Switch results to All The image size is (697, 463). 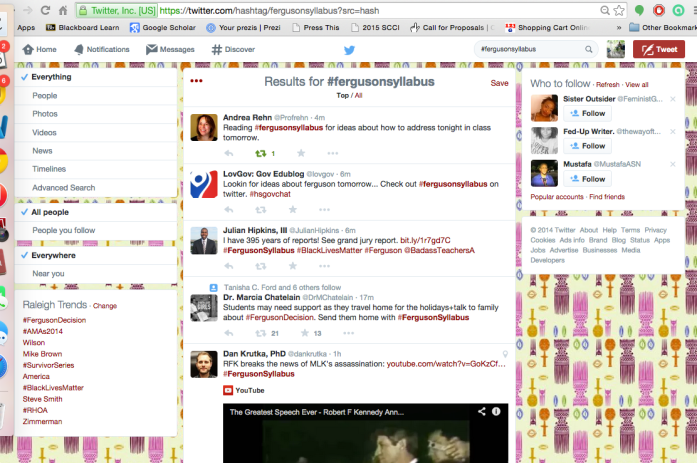(358, 95)
